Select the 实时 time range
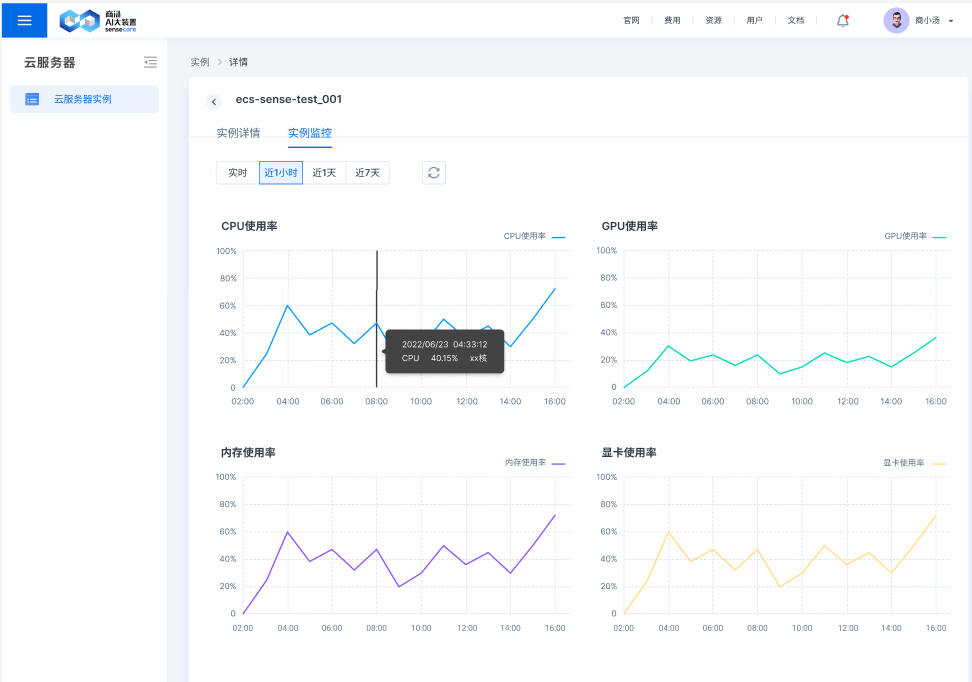The image size is (972, 682). pos(237,173)
